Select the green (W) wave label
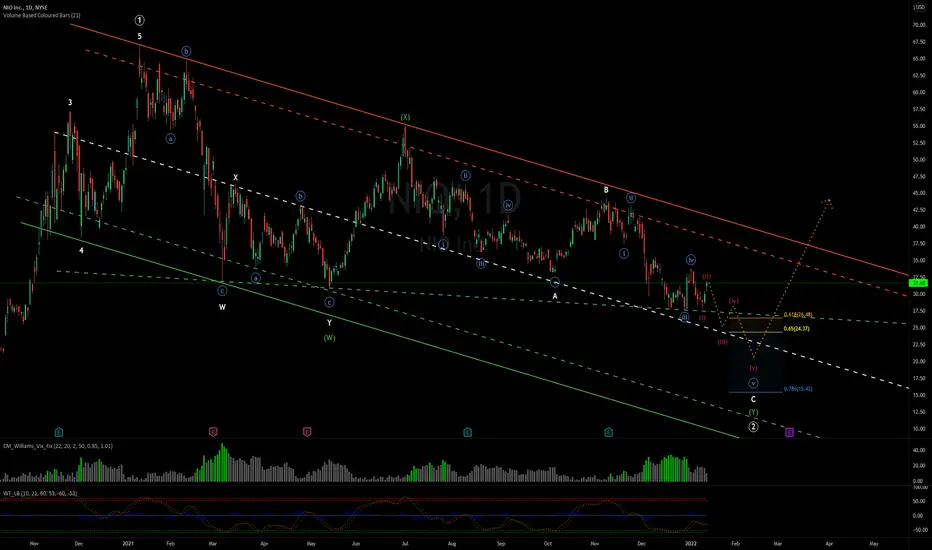 (x=329, y=338)
